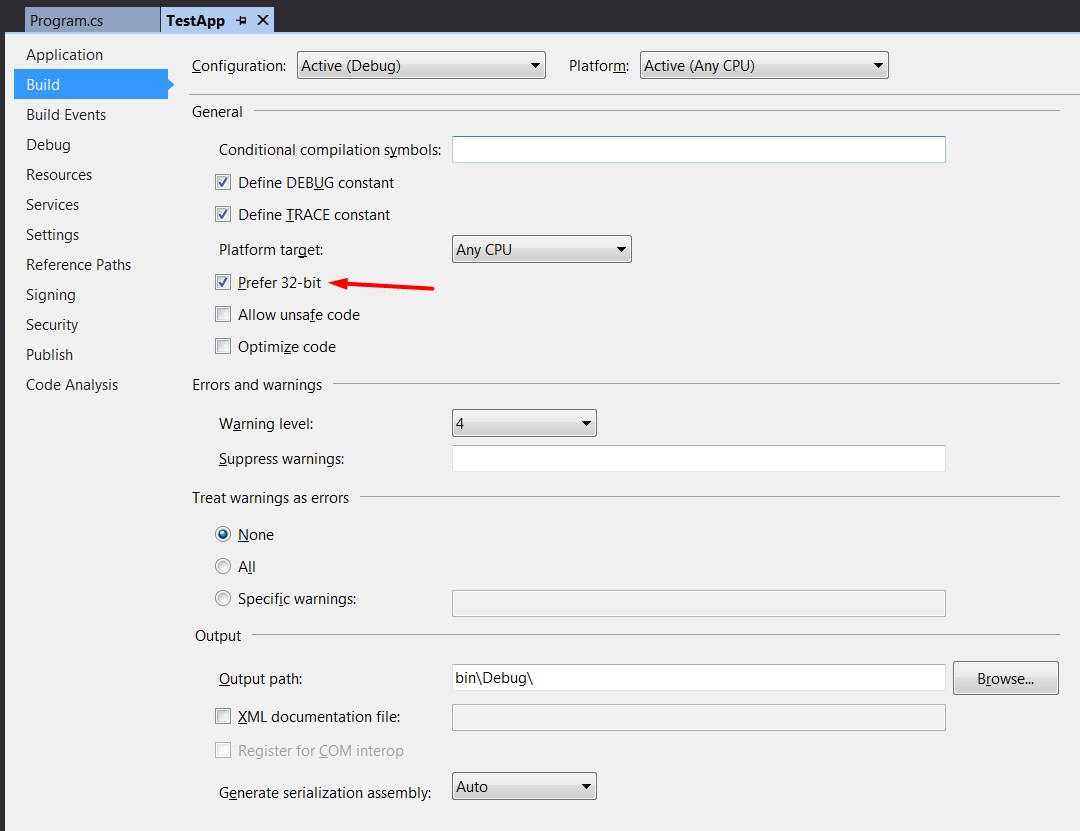The image size is (1080, 831).
Task: Expand Generate serialization assembly dropdown
Action: tap(524, 786)
